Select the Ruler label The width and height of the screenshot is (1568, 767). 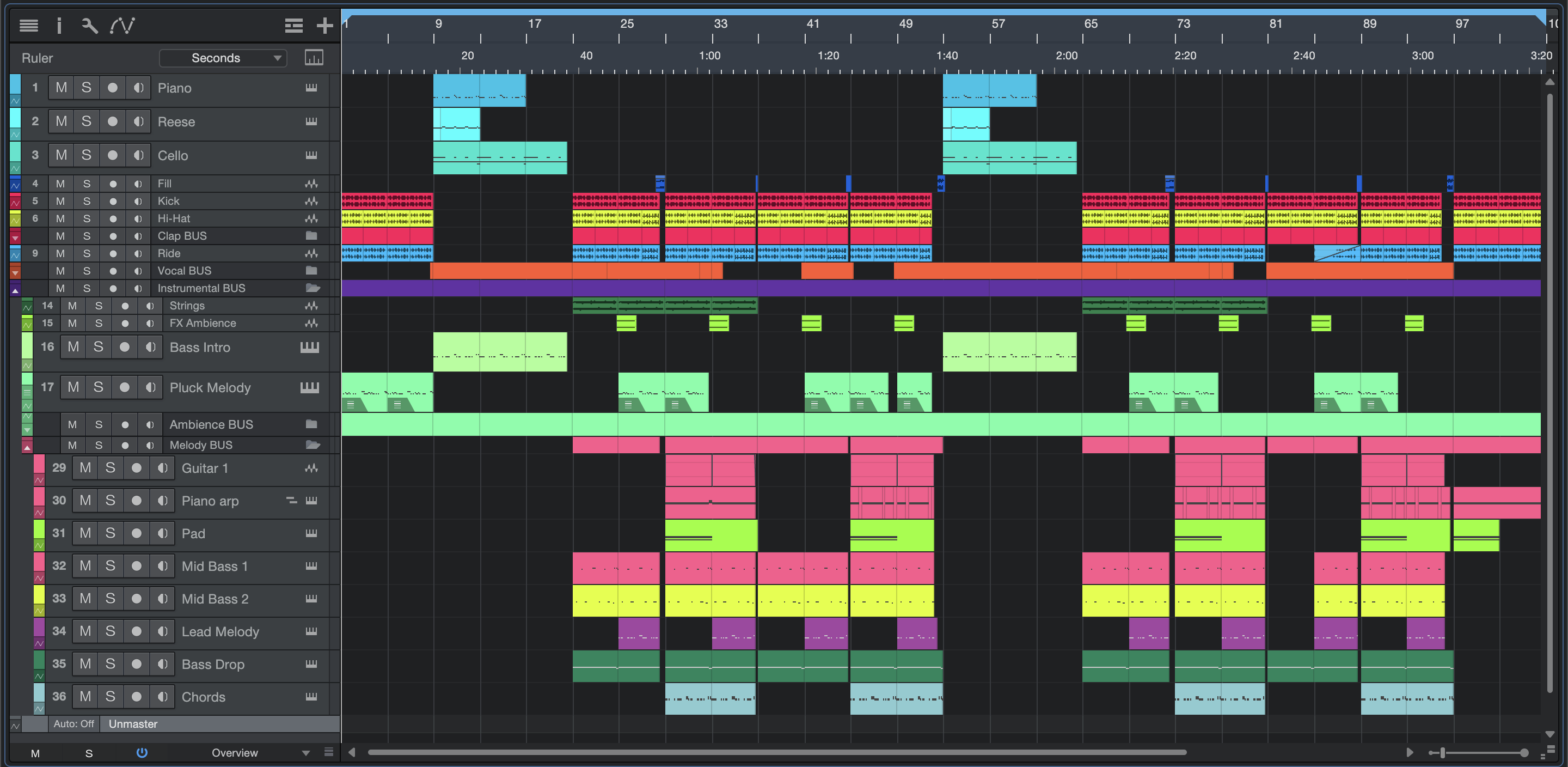click(37, 58)
